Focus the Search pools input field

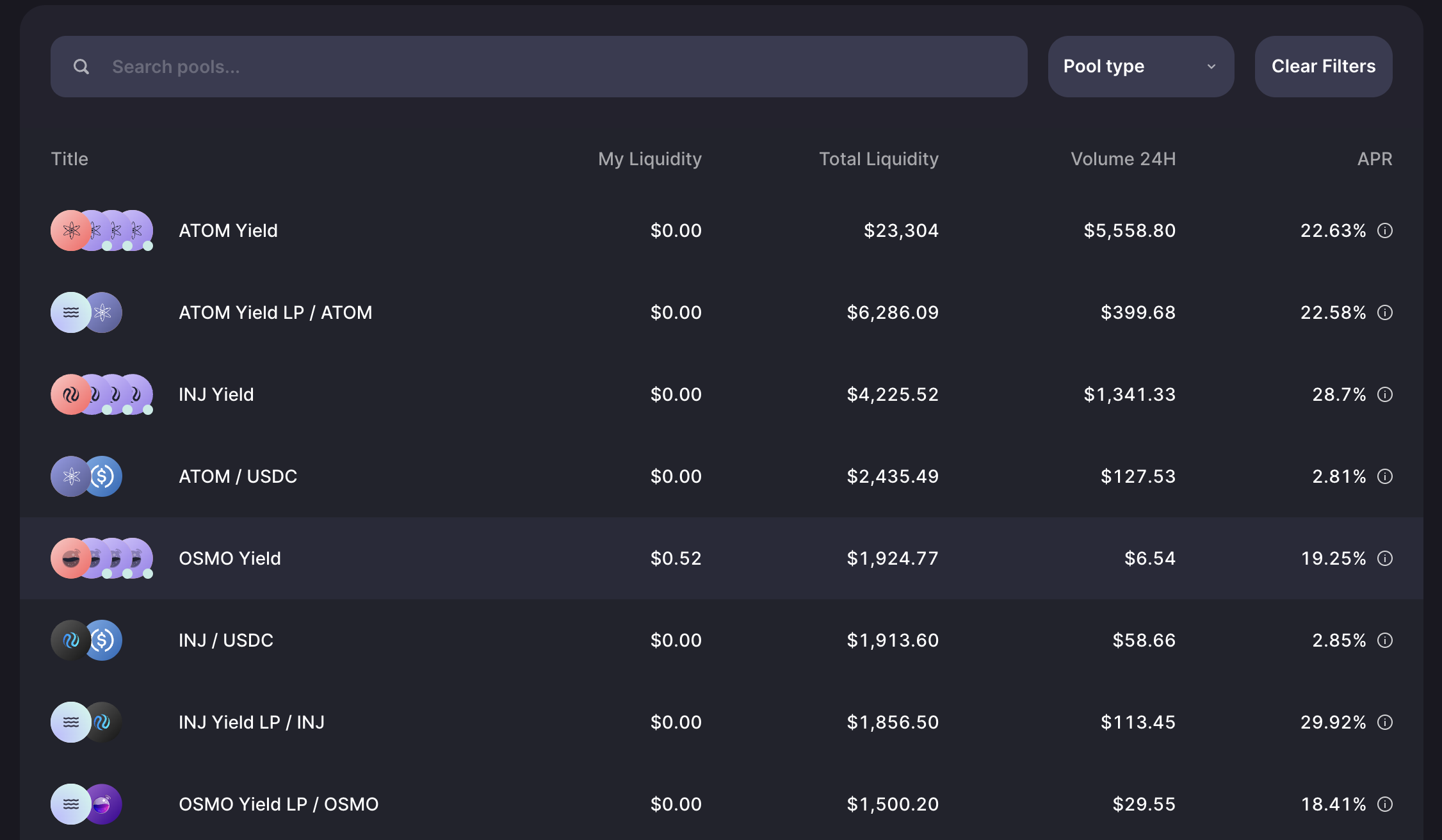(539, 67)
